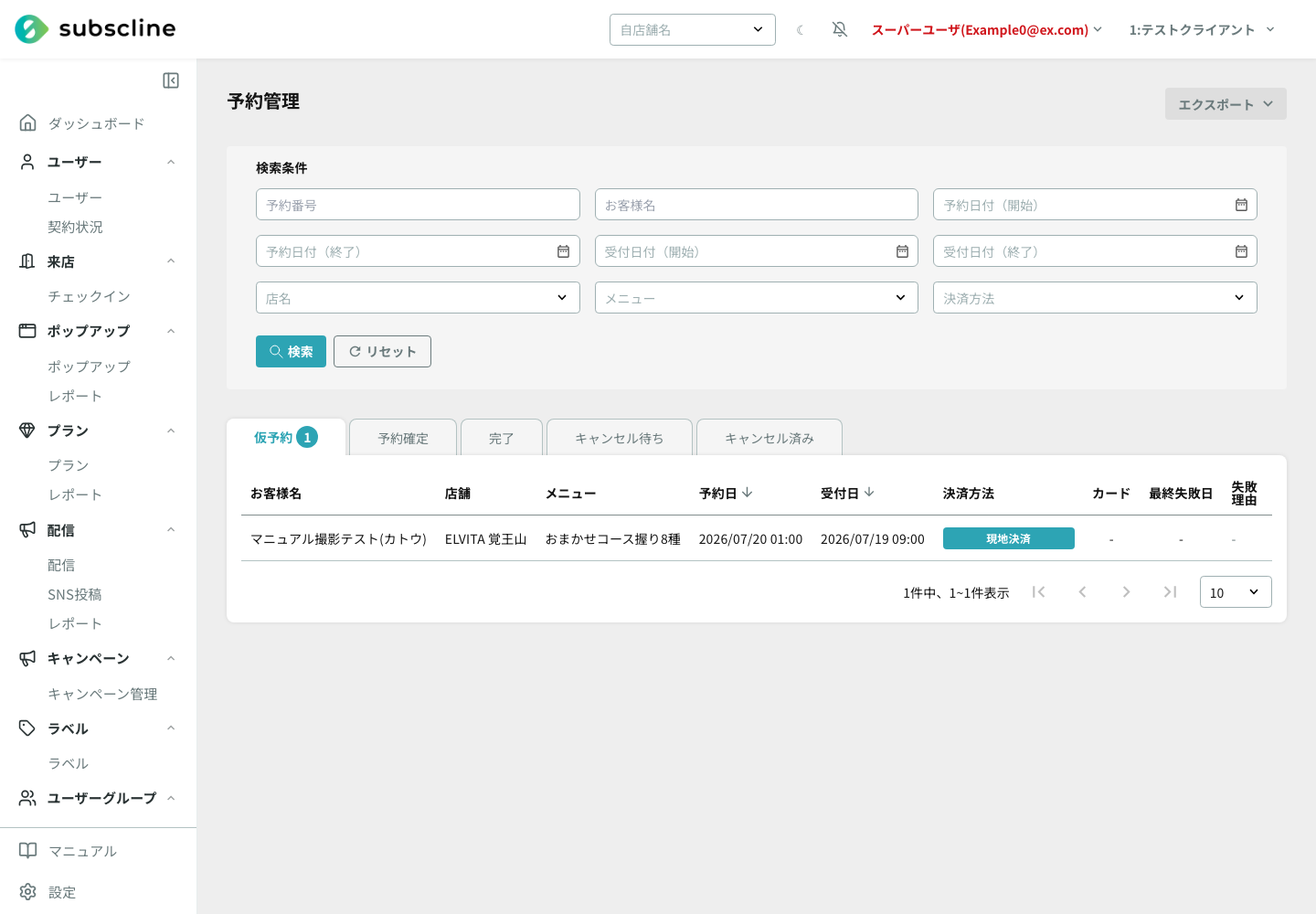Open calendar for 受付日付(開始)
The image size is (1316, 914).
902,251
